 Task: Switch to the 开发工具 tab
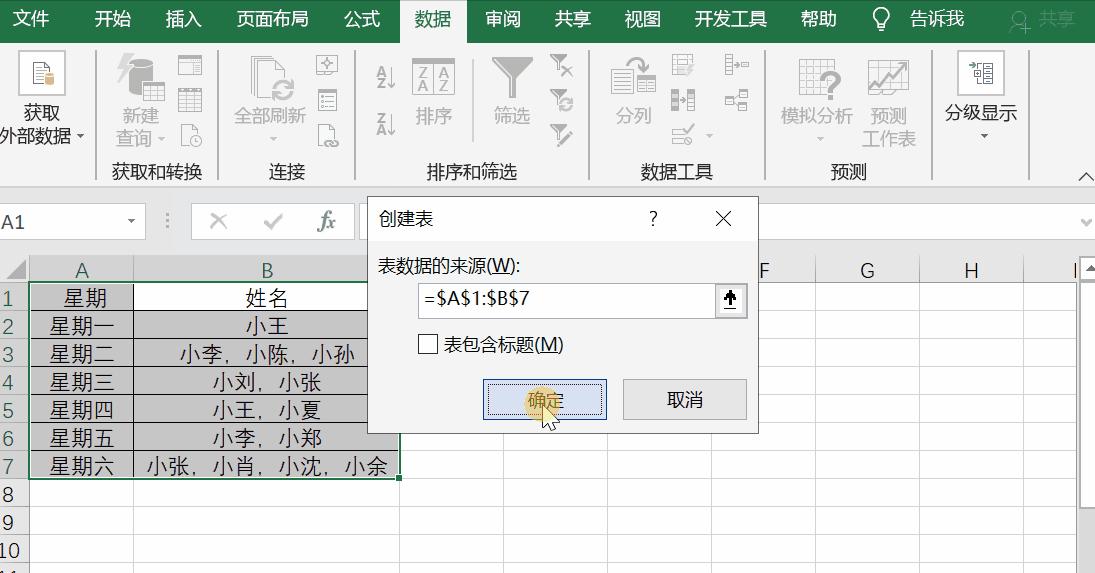(x=730, y=19)
